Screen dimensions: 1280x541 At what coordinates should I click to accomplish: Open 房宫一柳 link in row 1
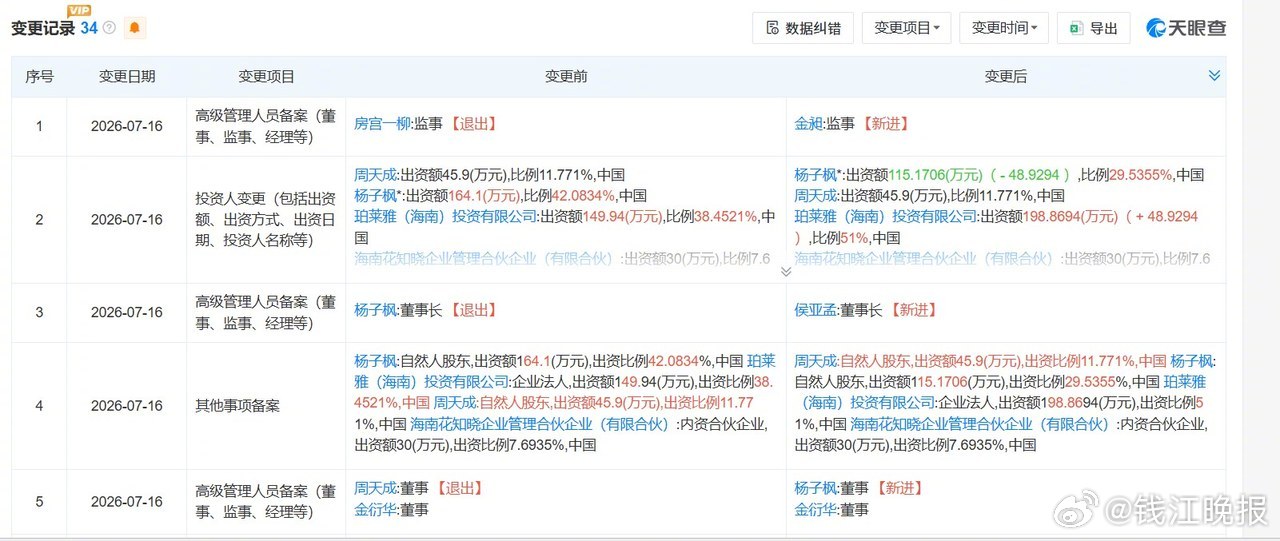[x=383, y=124]
